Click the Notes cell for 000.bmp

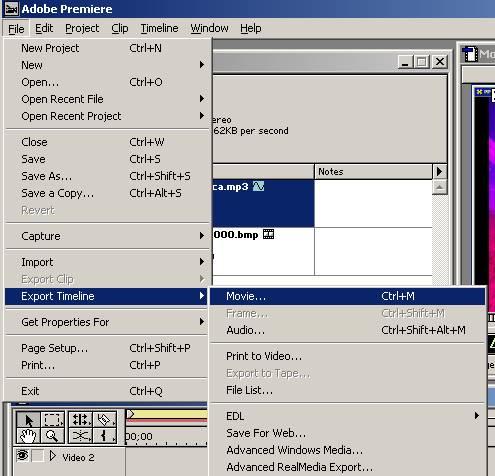373,252
